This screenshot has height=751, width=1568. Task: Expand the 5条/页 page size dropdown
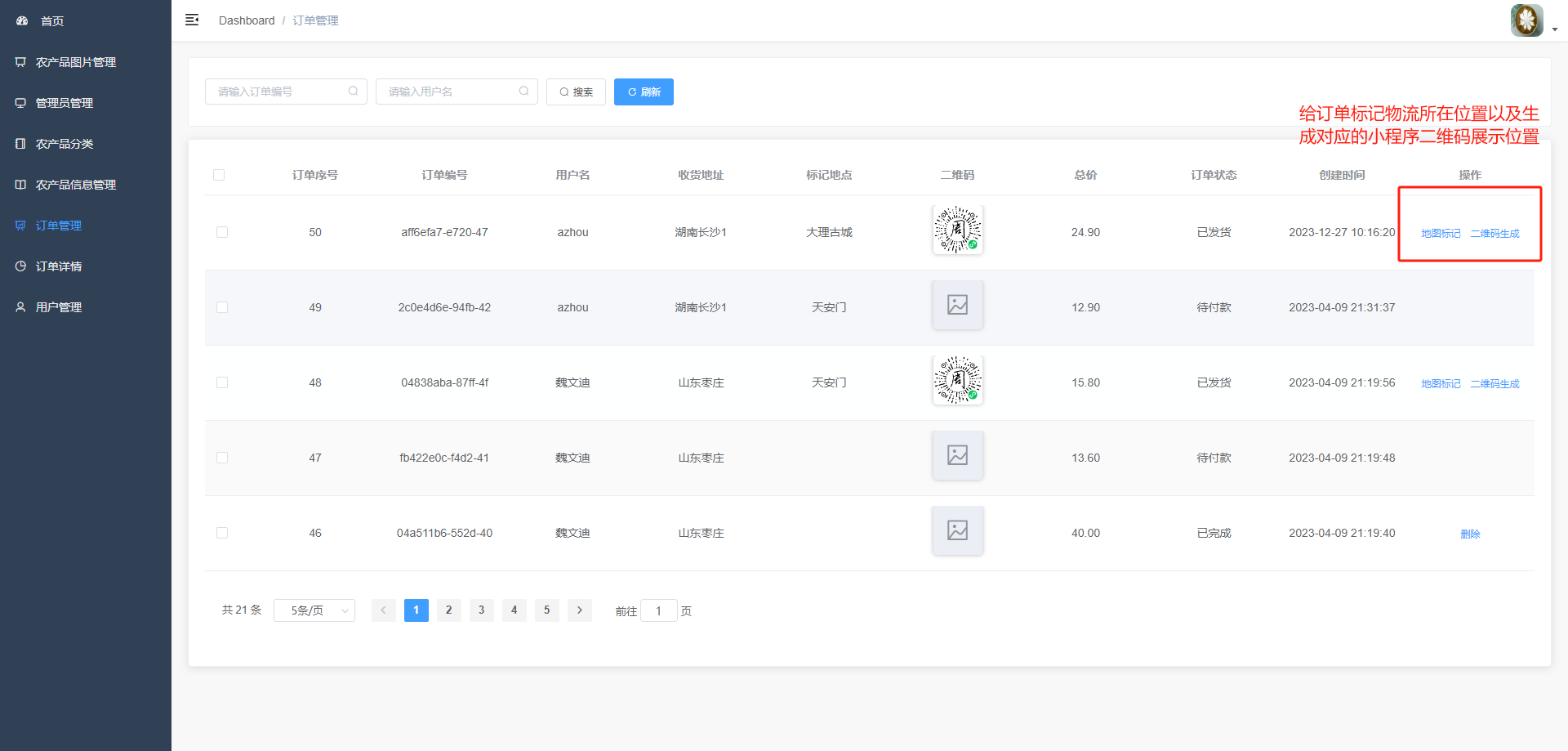click(x=314, y=610)
